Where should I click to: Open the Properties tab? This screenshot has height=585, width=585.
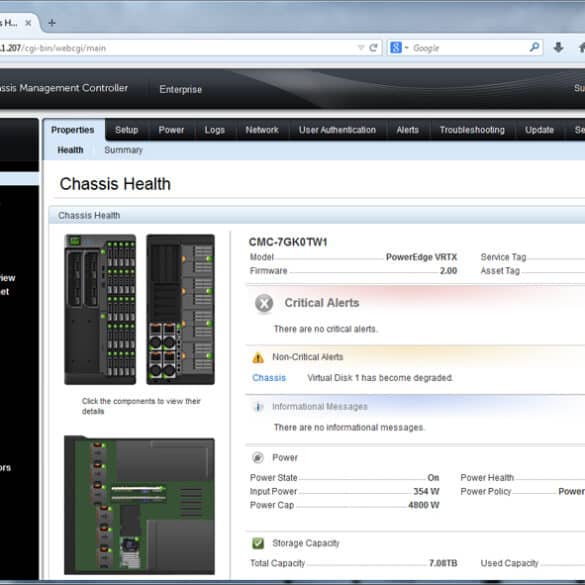tap(73, 130)
